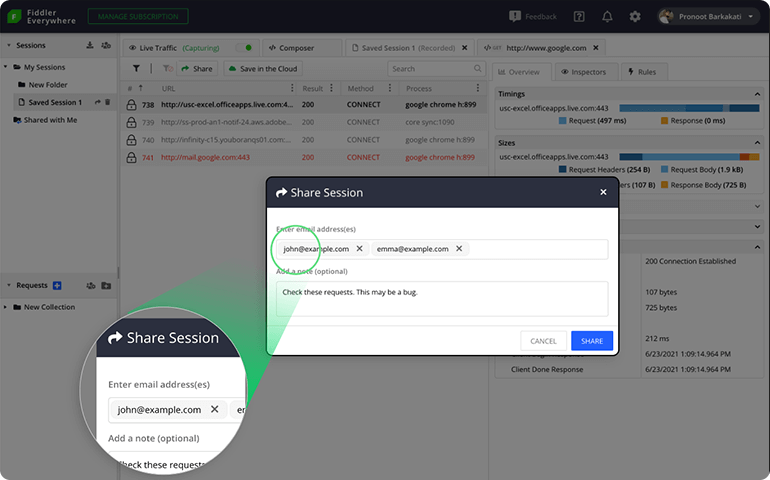The image size is (770, 480).
Task: Close the http://www.google.com tab
Action: click(x=596, y=48)
